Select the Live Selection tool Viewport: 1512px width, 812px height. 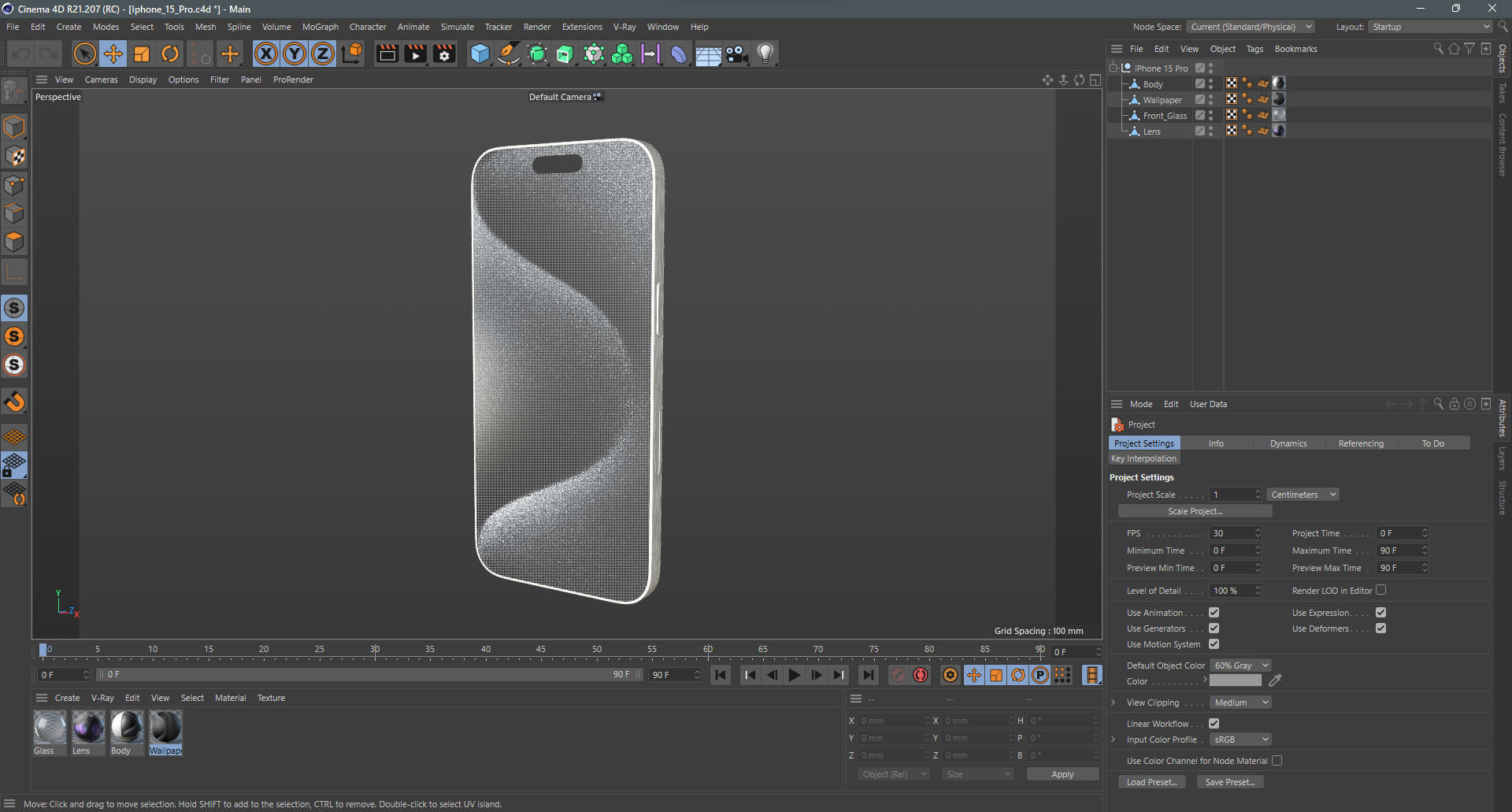pyautogui.click(x=84, y=54)
